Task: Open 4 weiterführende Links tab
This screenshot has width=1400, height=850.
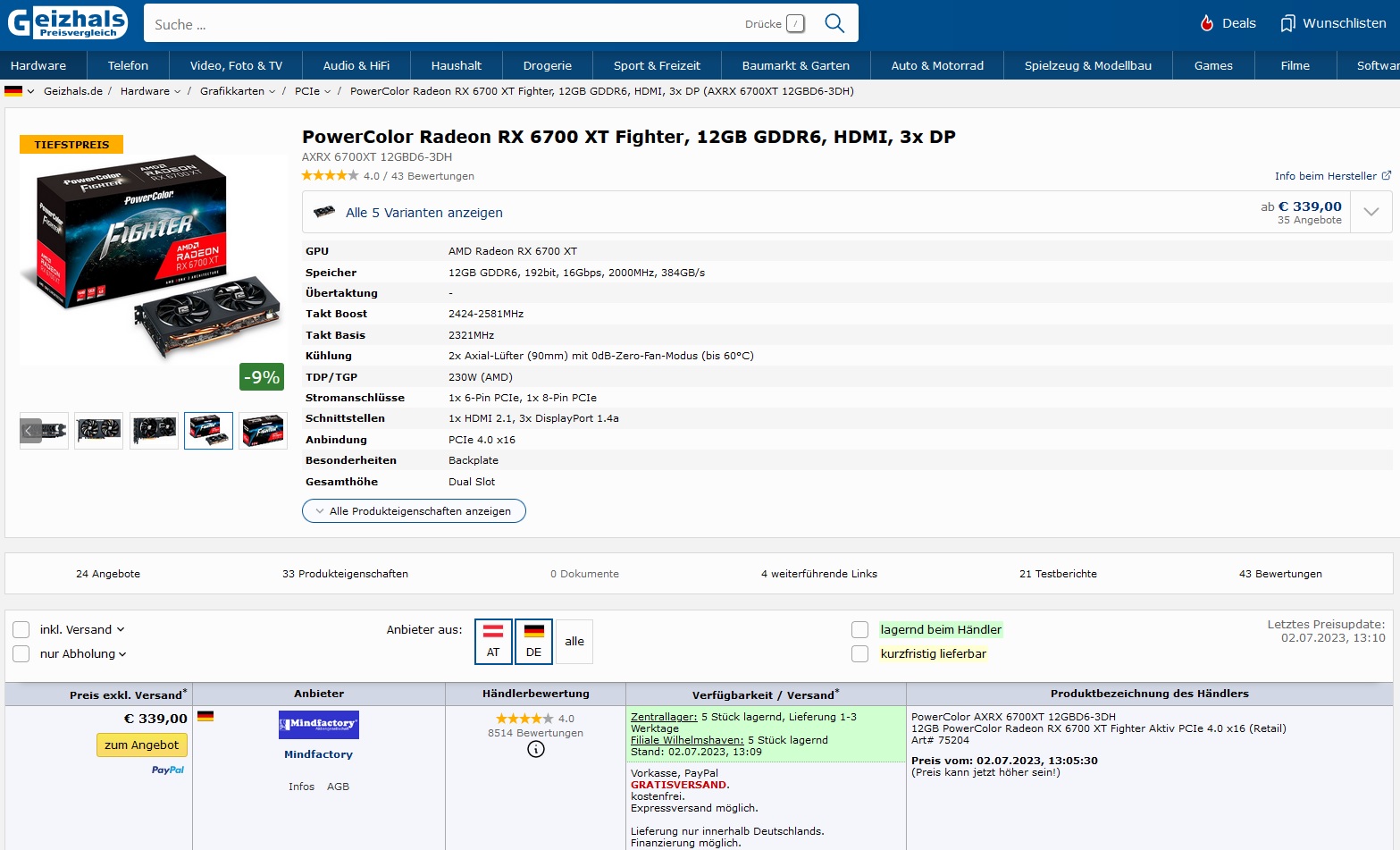Action: [819, 574]
